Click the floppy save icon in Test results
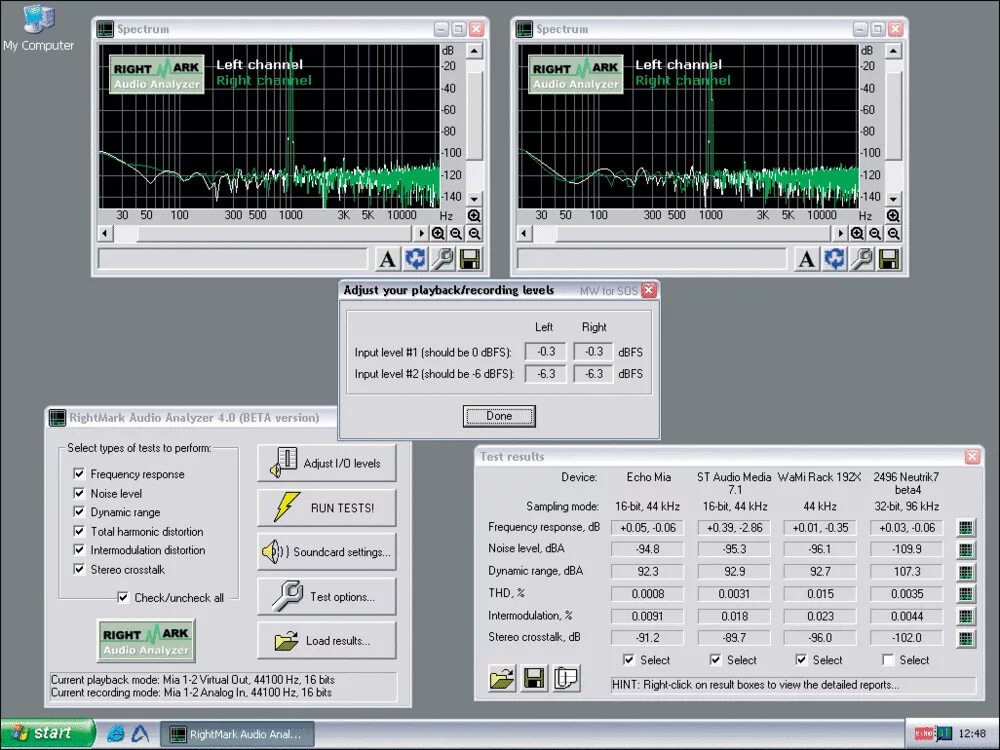 pos(534,678)
